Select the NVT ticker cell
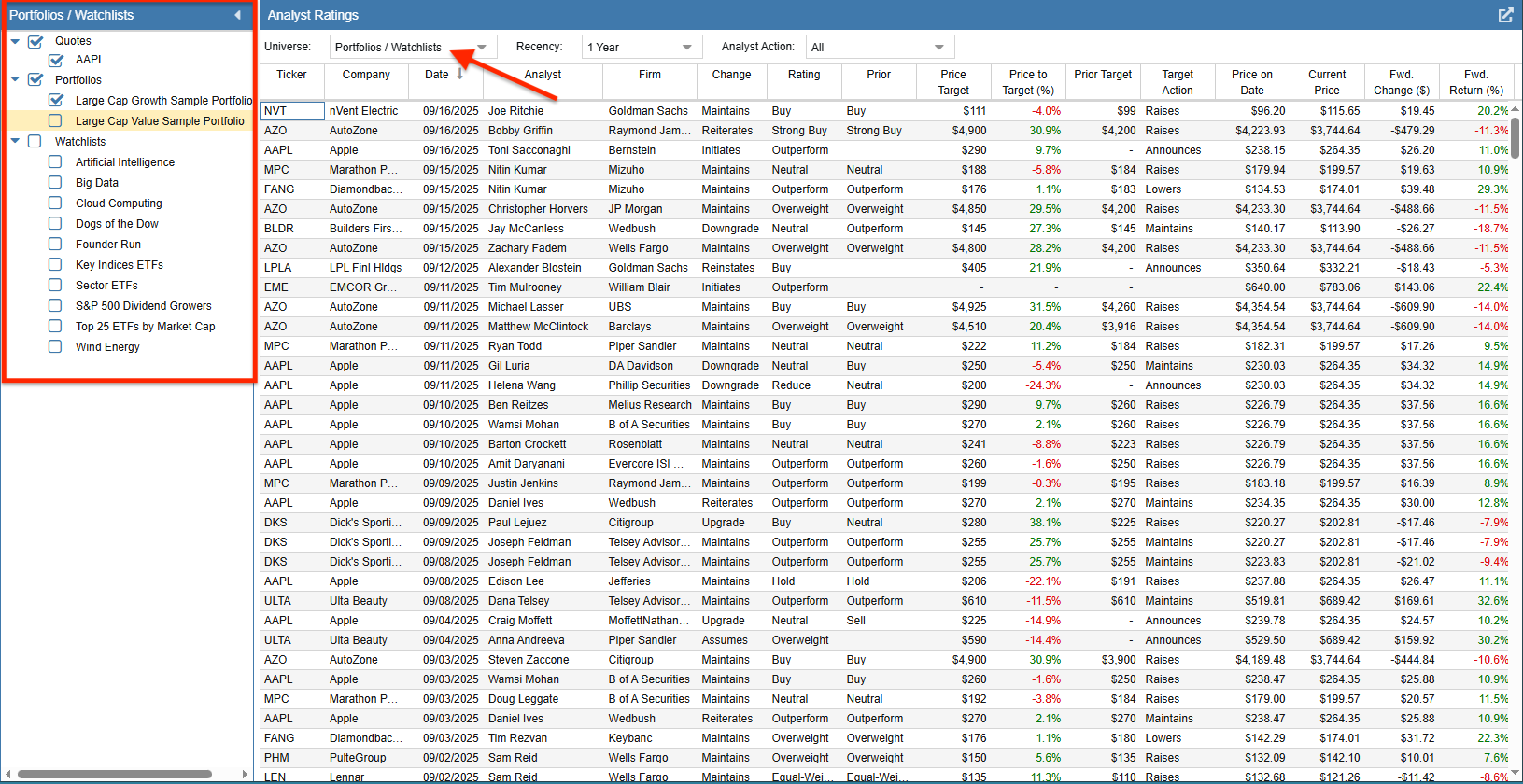The height and width of the screenshot is (784, 1523). (x=291, y=111)
